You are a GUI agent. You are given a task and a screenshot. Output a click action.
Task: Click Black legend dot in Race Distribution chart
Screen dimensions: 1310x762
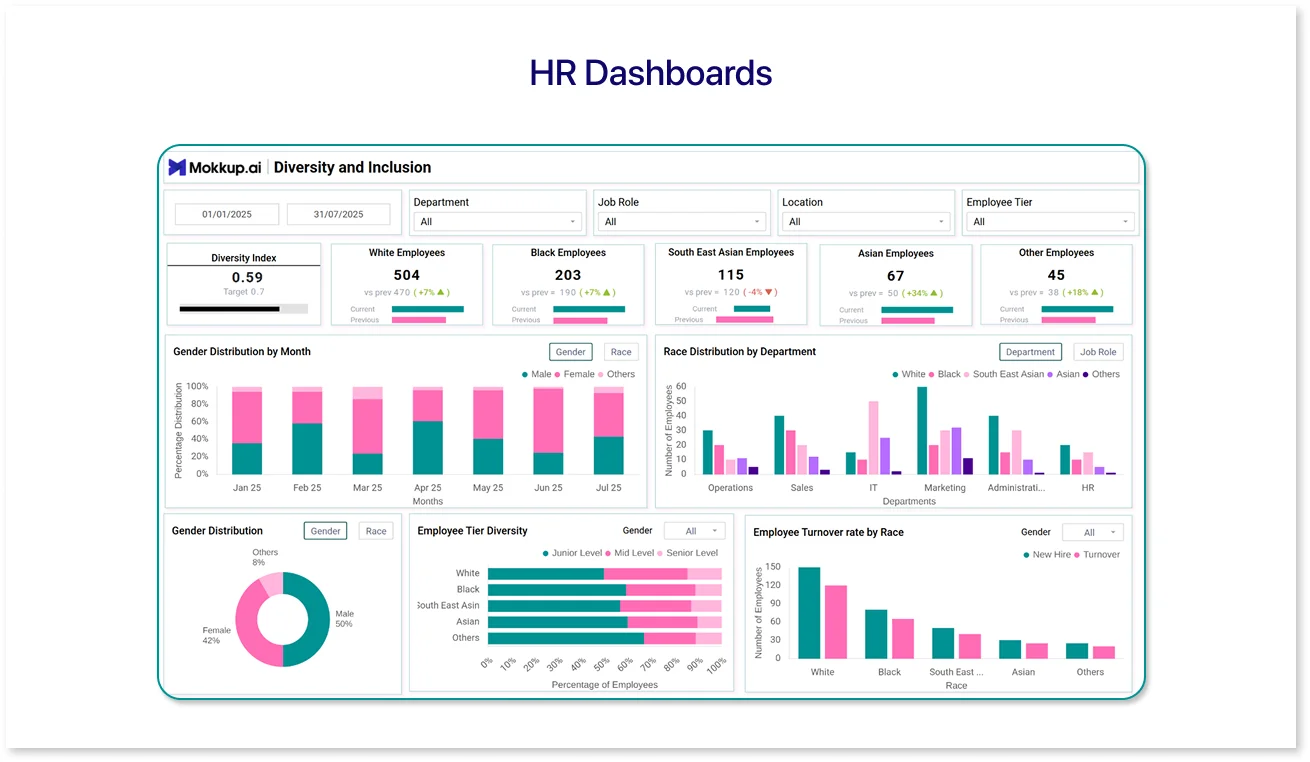932,374
